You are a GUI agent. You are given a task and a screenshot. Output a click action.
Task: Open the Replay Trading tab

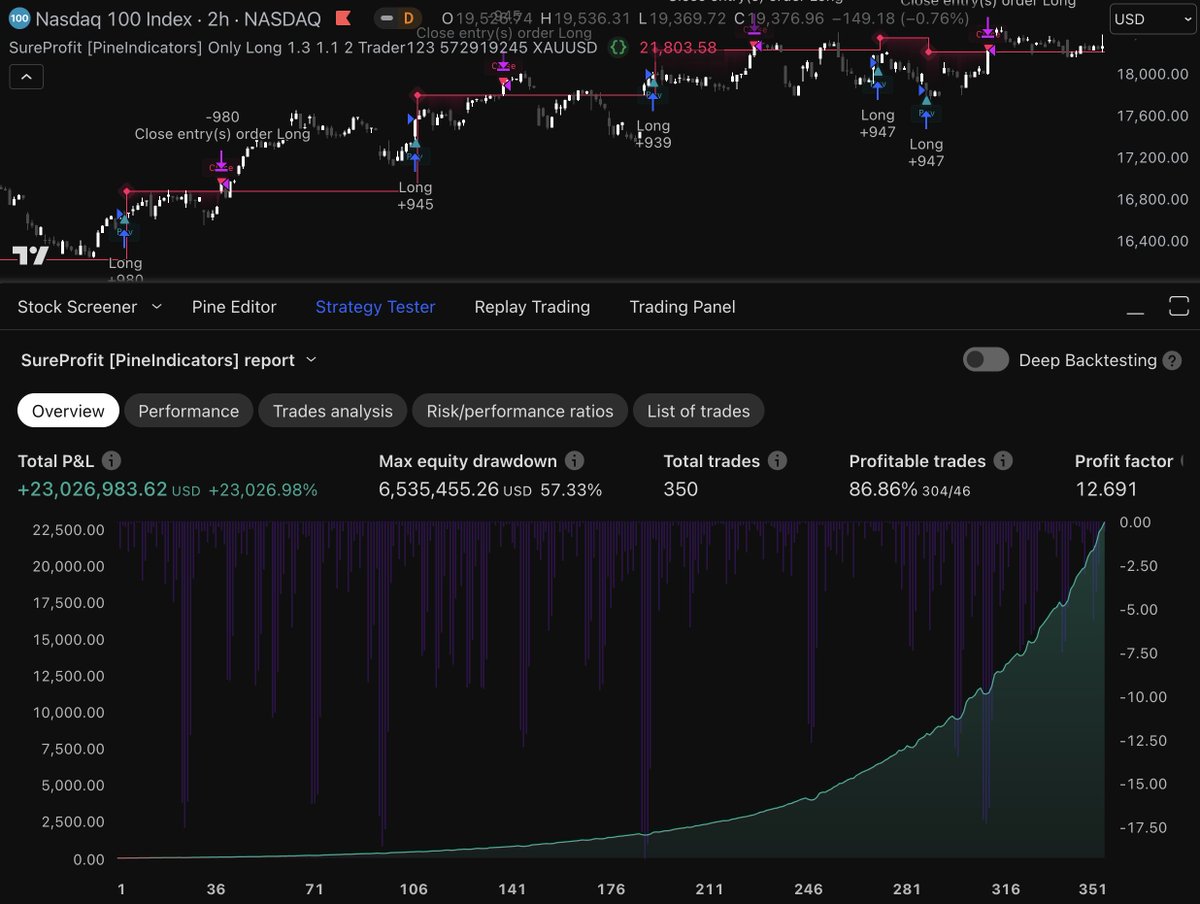click(x=532, y=307)
